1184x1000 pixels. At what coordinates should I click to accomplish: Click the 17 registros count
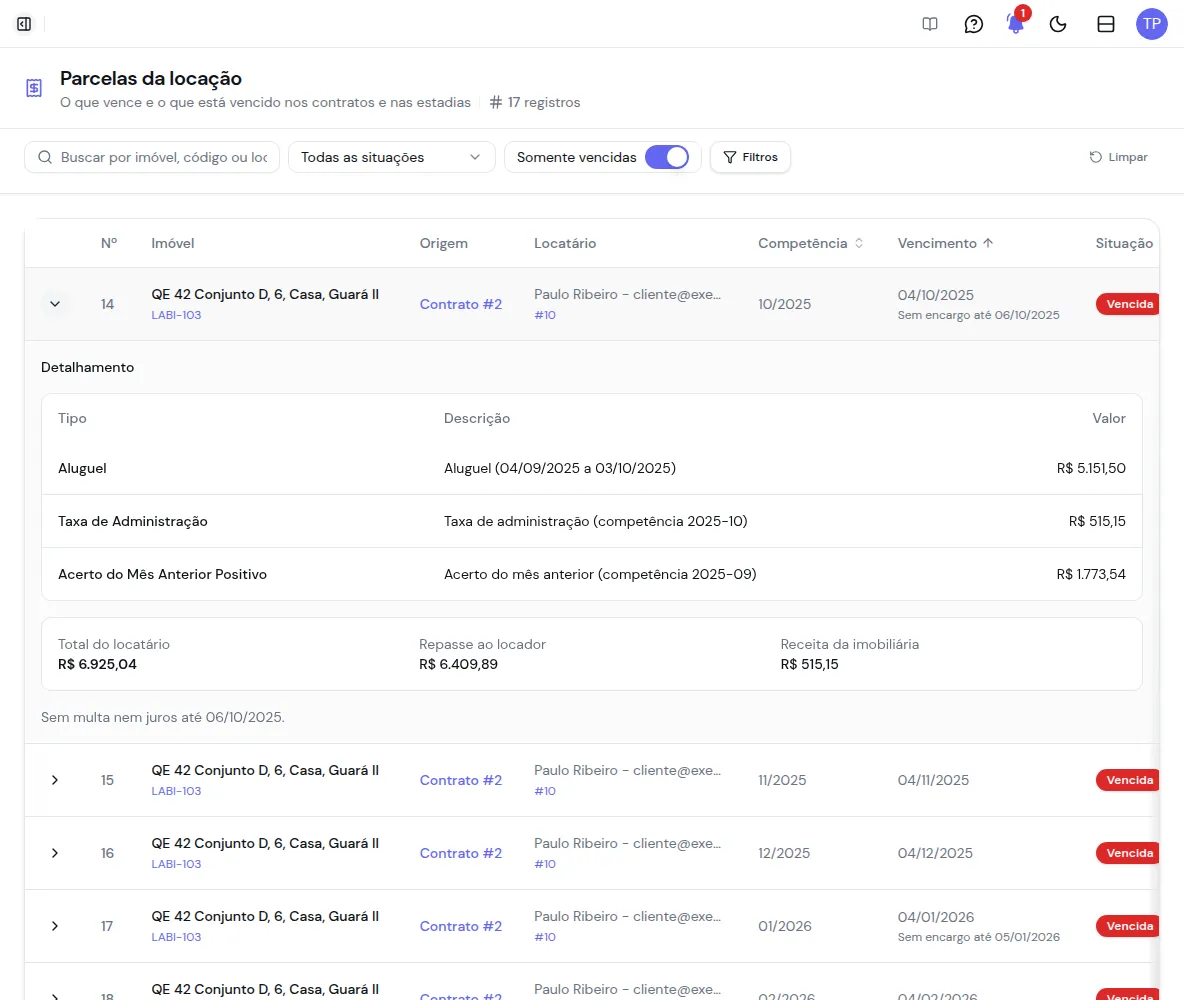535,102
